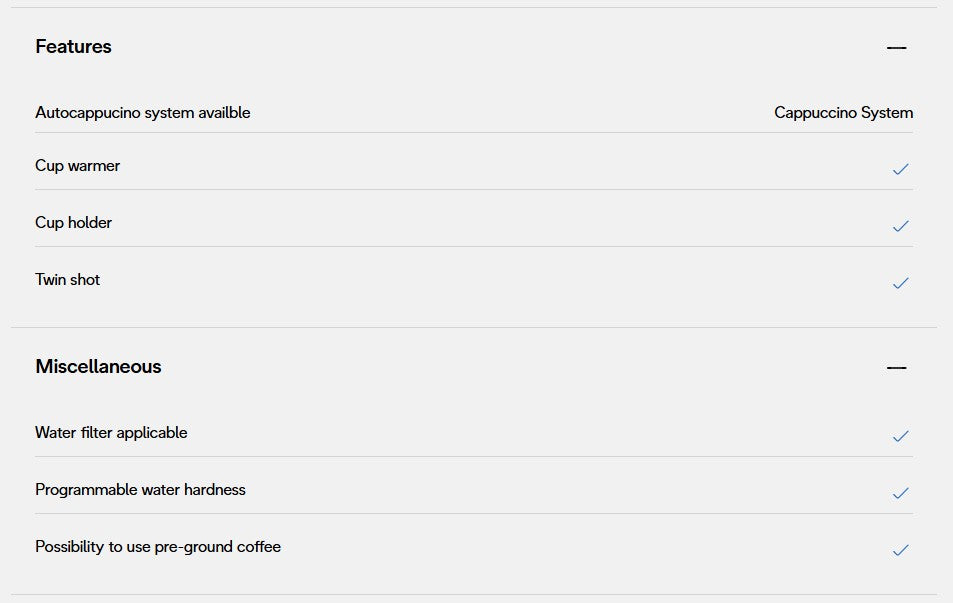
Task: Click the Cup warmer checkmark icon
Action: click(900, 169)
